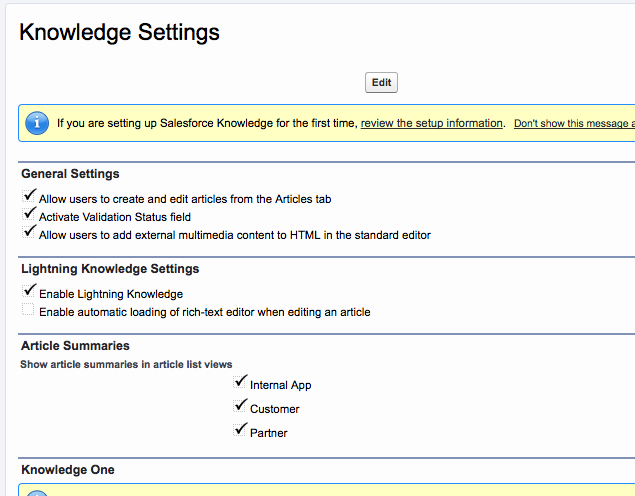Click the 'Knowledge One' section header

pyautogui.click(x=68, y=470)
